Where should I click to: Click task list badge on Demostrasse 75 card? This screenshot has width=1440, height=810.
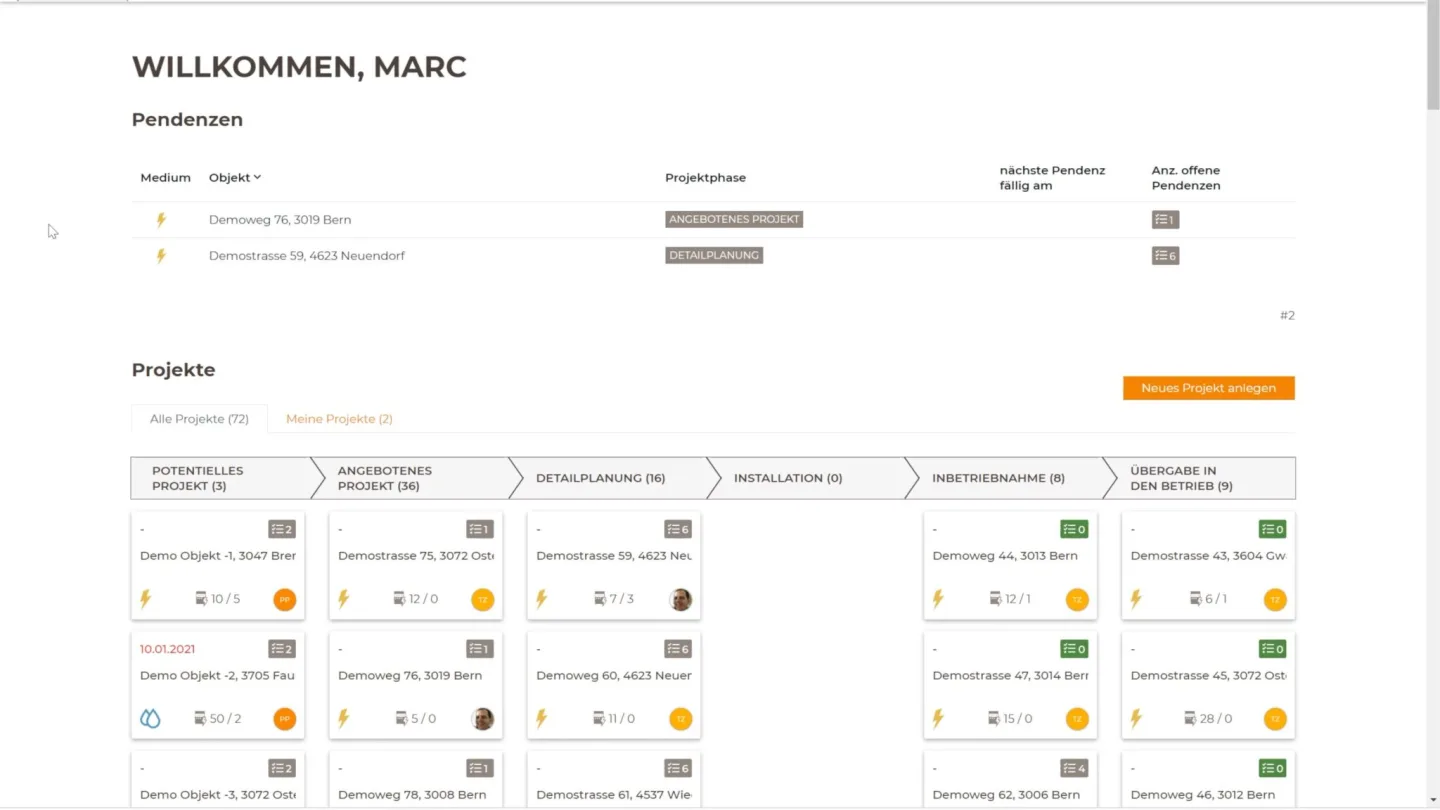coord(480,529)
